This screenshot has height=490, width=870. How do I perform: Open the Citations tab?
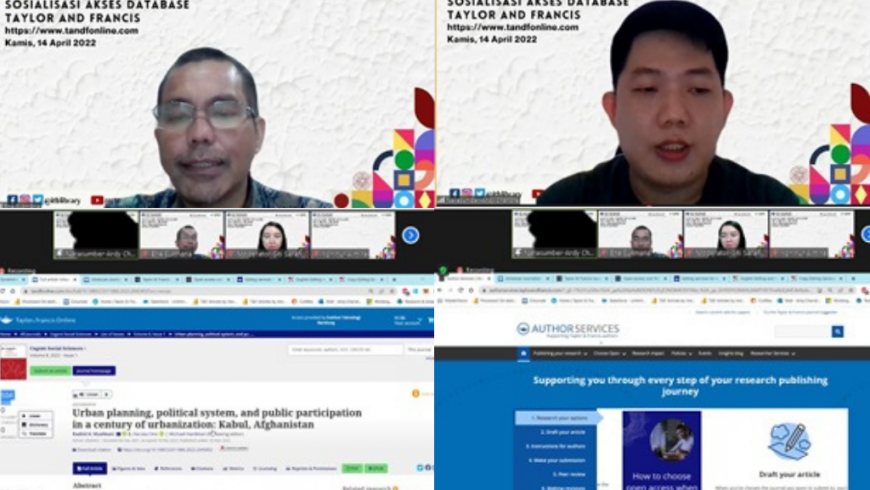click(203, 468)
